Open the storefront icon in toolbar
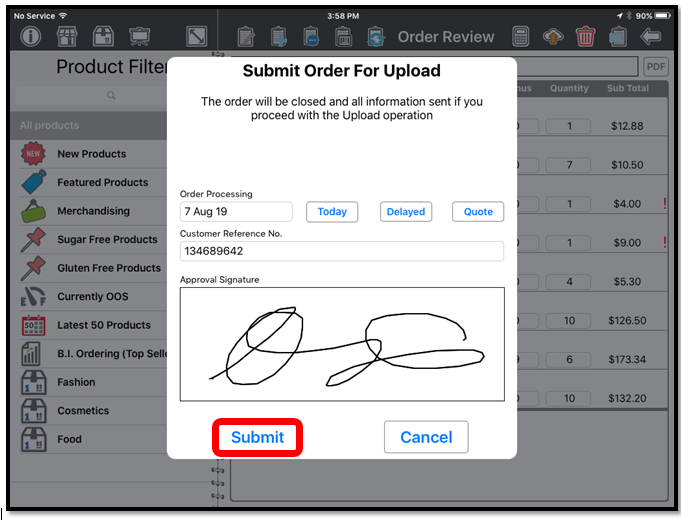Image resolution: width=681 pixels, height=520 pixels. (67, 36)
